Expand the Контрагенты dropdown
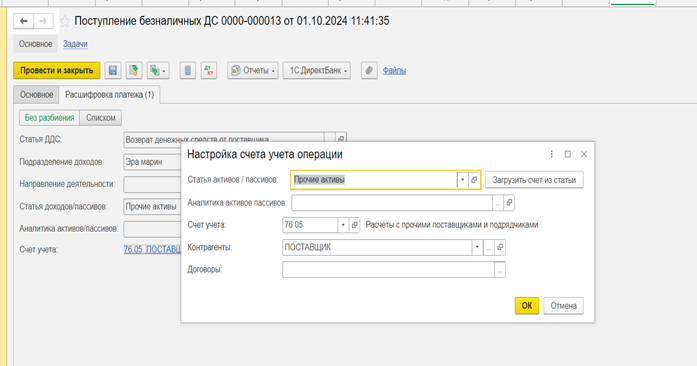 point(477,247)
